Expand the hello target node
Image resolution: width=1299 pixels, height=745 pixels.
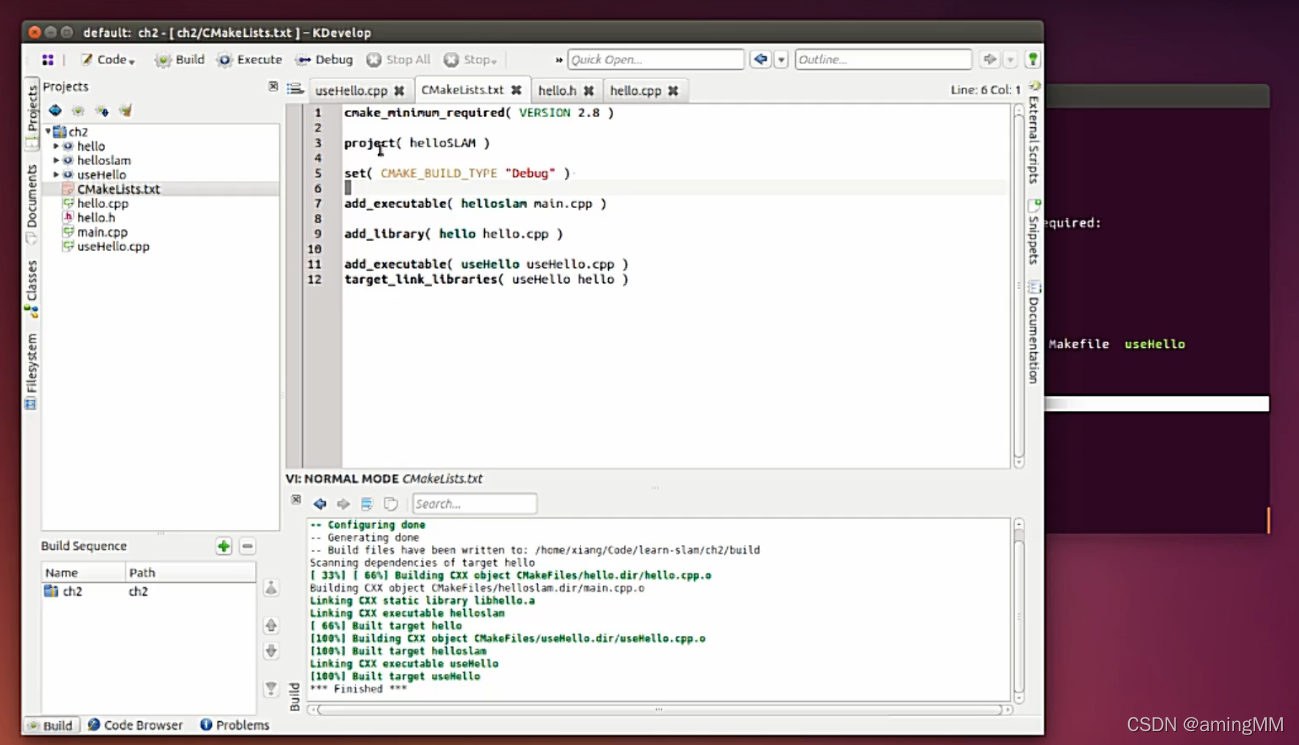coord(56,146)
